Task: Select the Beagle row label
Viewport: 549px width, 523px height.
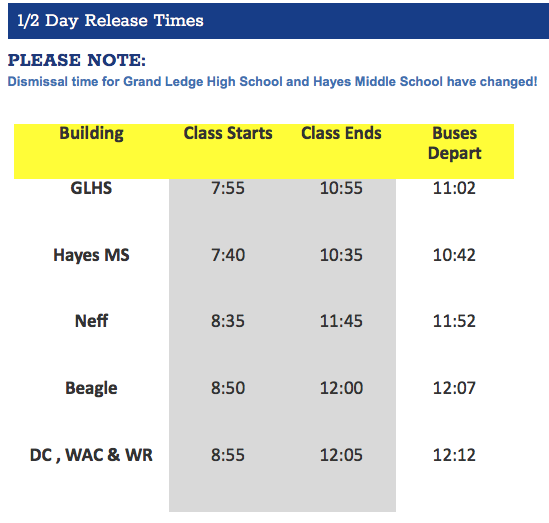Action: (x=91, y=388)
